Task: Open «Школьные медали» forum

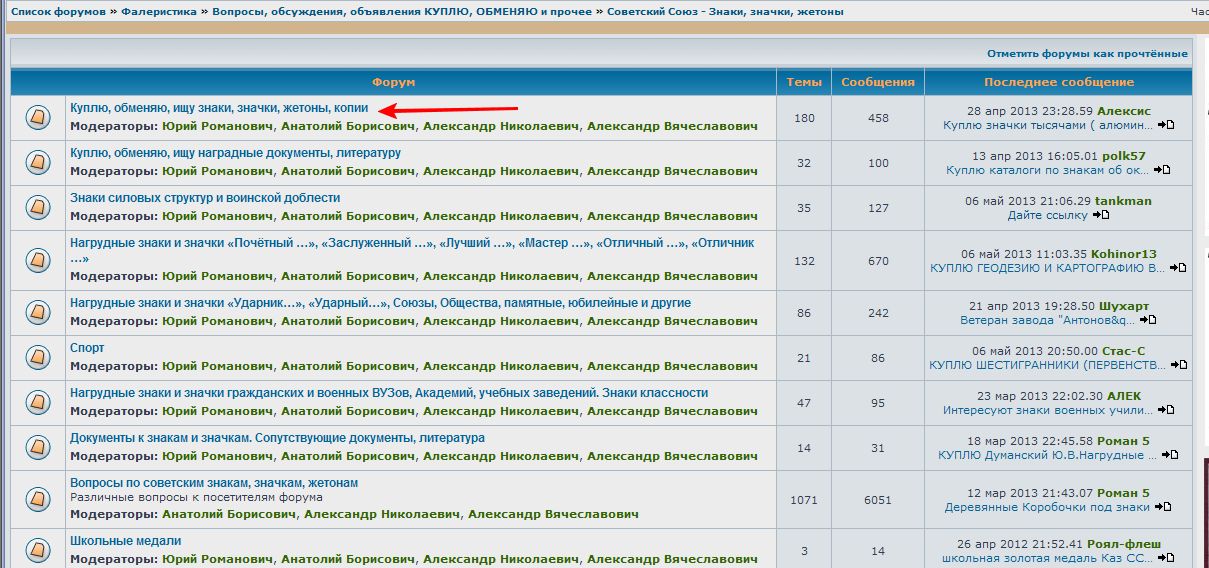Action: tap(125, 541)
